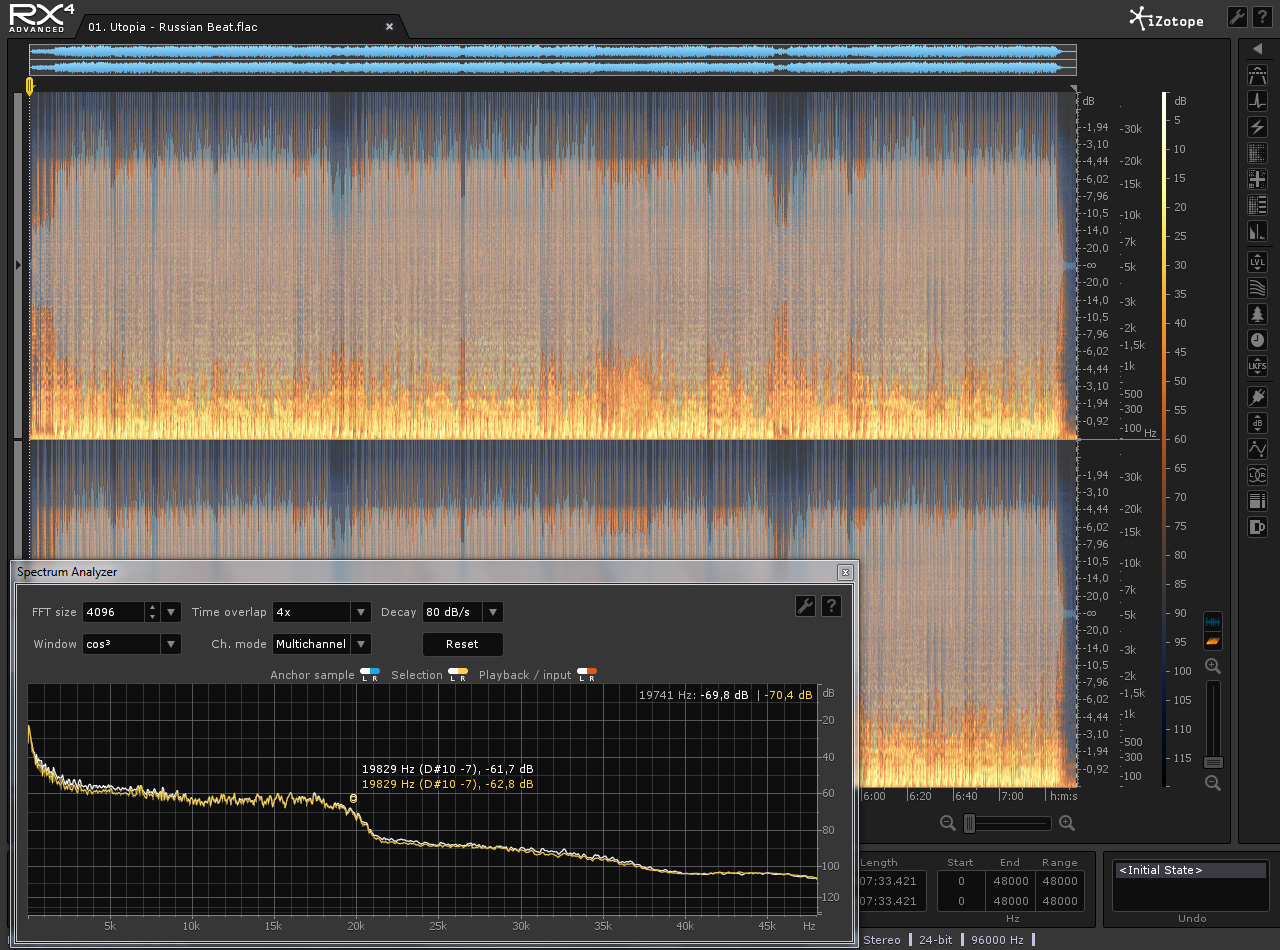1280x950 pixels.
Task: Collapse the modules panel with left arrow
Action: 1258,49
